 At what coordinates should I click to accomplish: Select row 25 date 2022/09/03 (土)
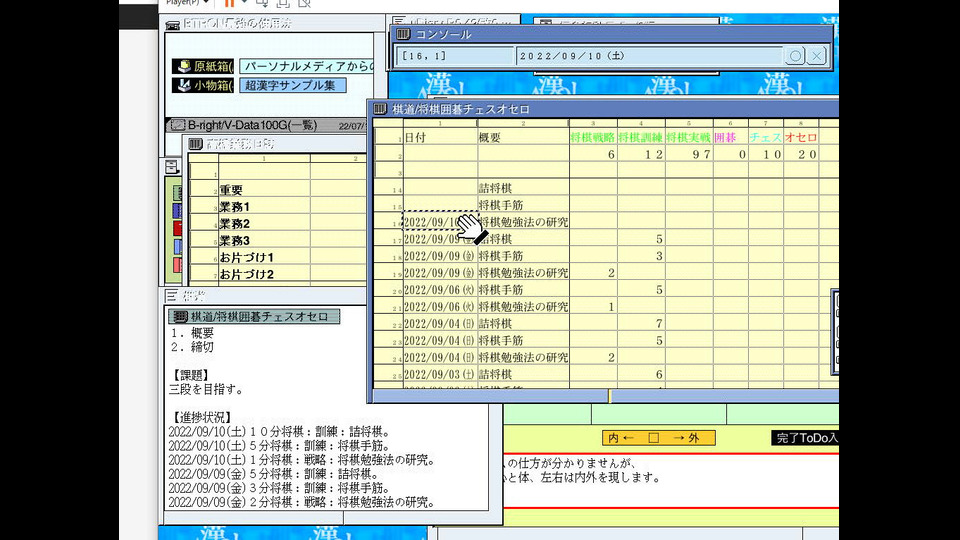tap(440, 374)
